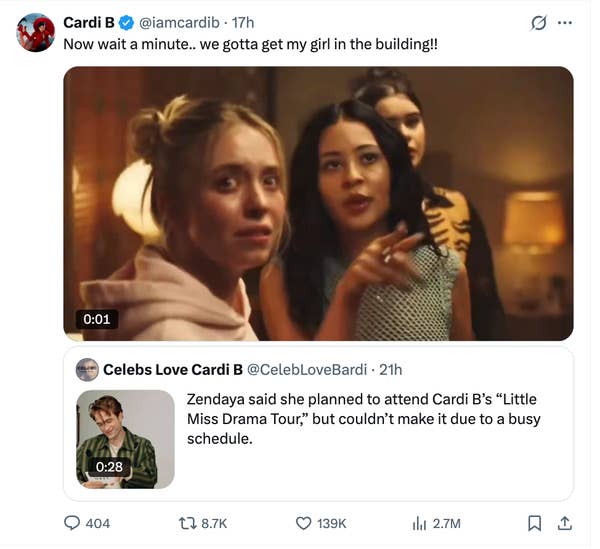600x549 pixels.
Task: Like the tweet with heart icon
Action: tap(304, 523)
